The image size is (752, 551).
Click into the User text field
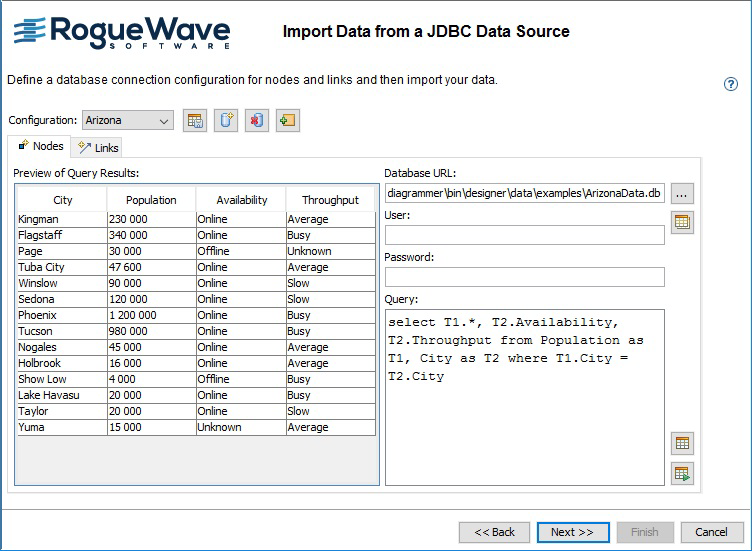(x=524, y=235)
